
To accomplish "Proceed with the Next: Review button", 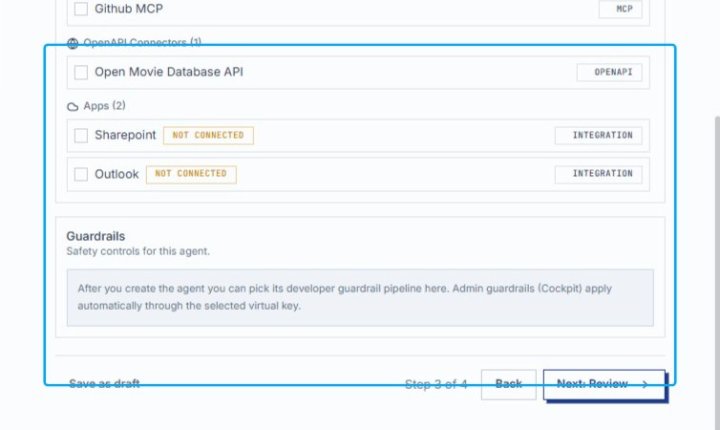I will [604, 384].
